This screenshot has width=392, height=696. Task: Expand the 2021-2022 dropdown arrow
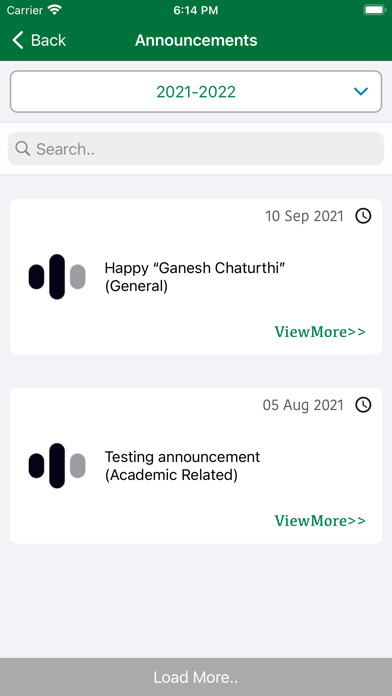(361, 91)
